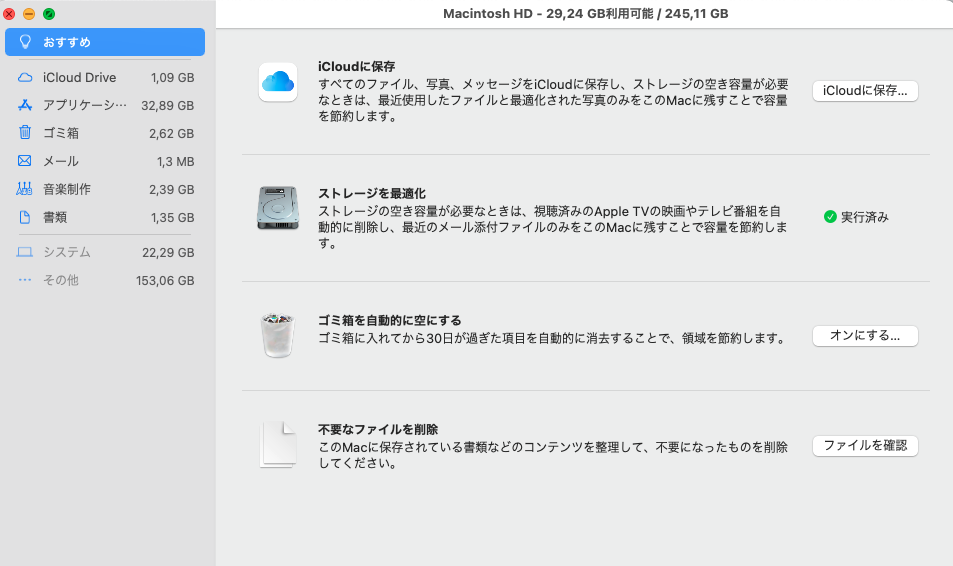The width and height of the screenshot is (953, 566).
Task: Click the 不要なファイルを削除 heading
Action: click(x=378, y=429)
